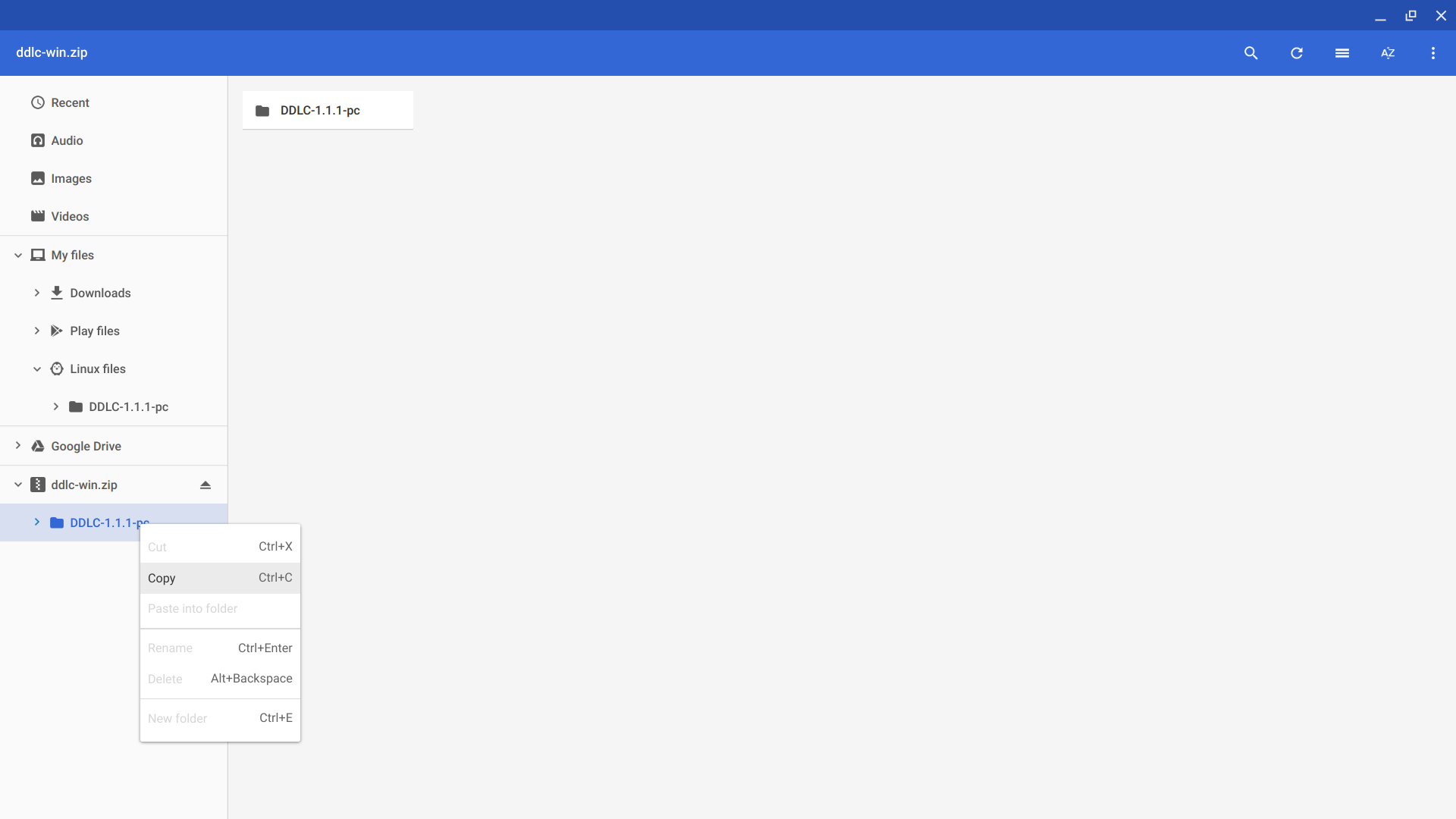
Task: Click the DDLC-1.1.1-pc folder in main pane
Action: click(327, 110)
